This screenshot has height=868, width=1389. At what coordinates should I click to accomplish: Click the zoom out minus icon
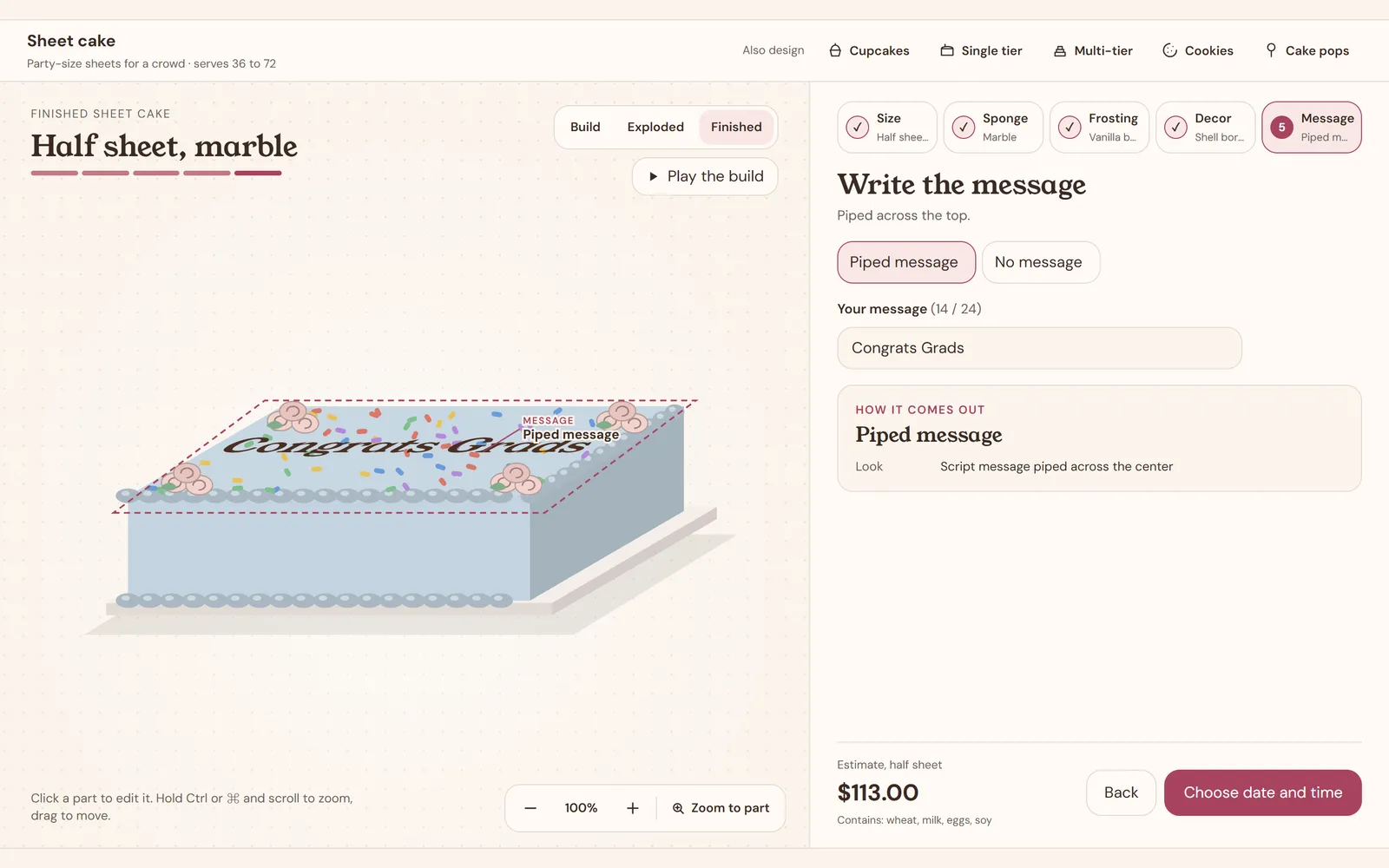tap(530, 808)
